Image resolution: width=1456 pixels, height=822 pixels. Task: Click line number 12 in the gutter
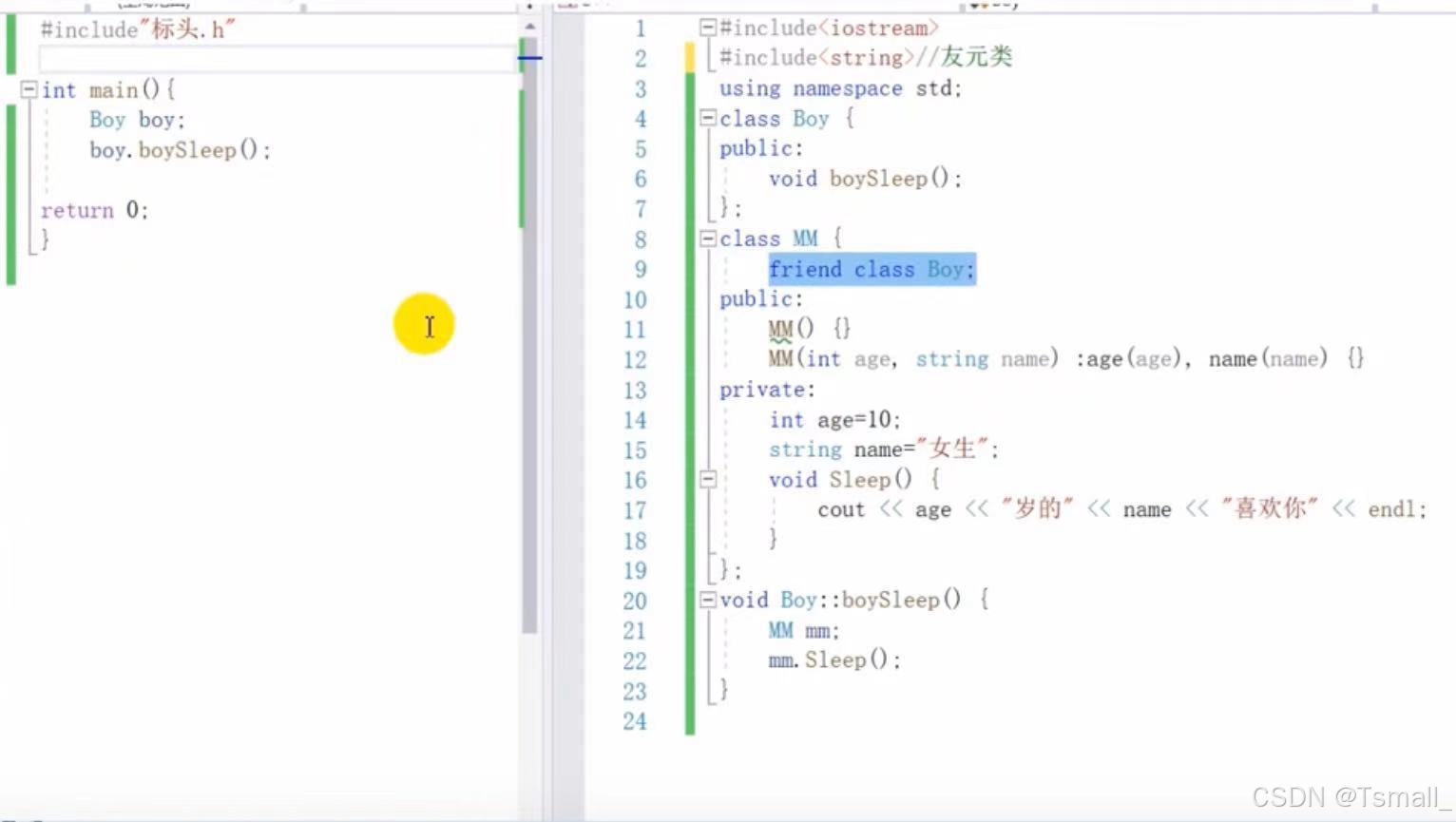point(634,360)
